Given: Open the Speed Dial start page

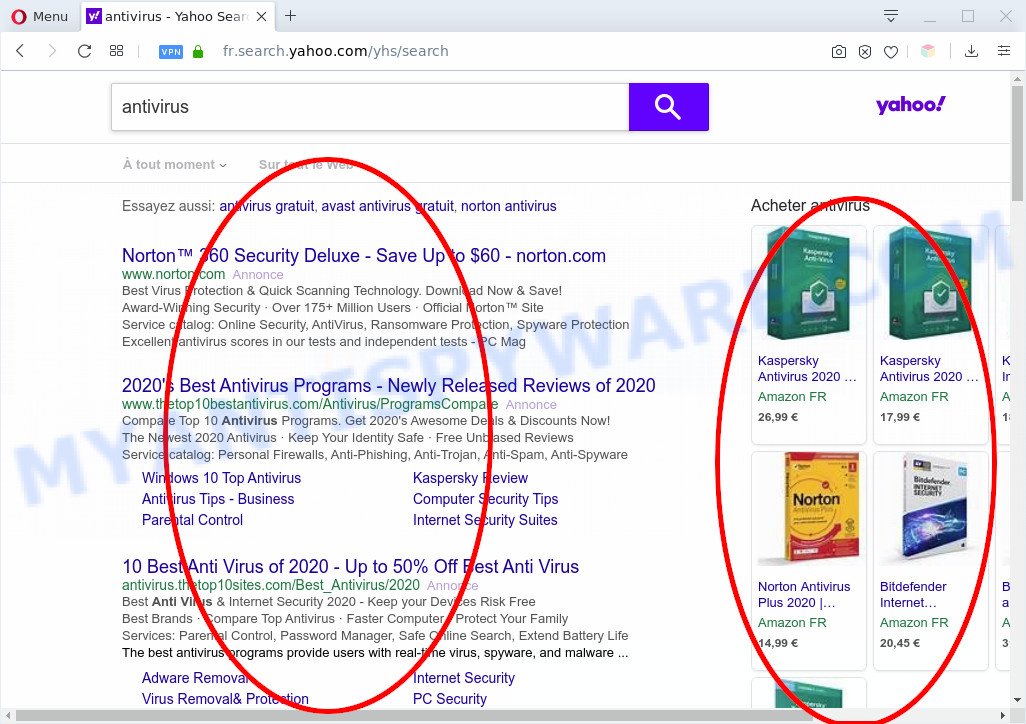Looking at the screenshot, I should (116, 51).
